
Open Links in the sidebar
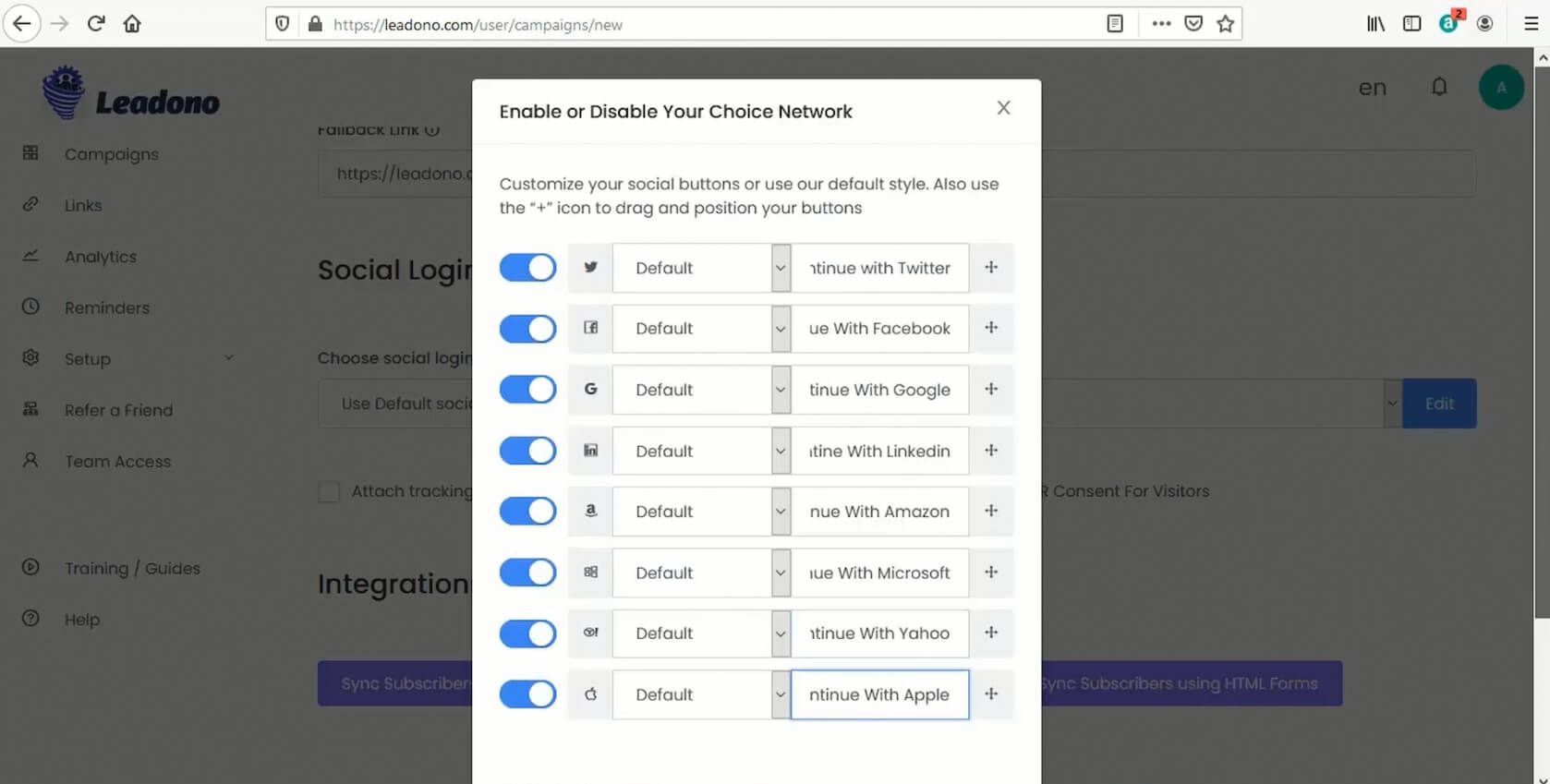[83, 205]
